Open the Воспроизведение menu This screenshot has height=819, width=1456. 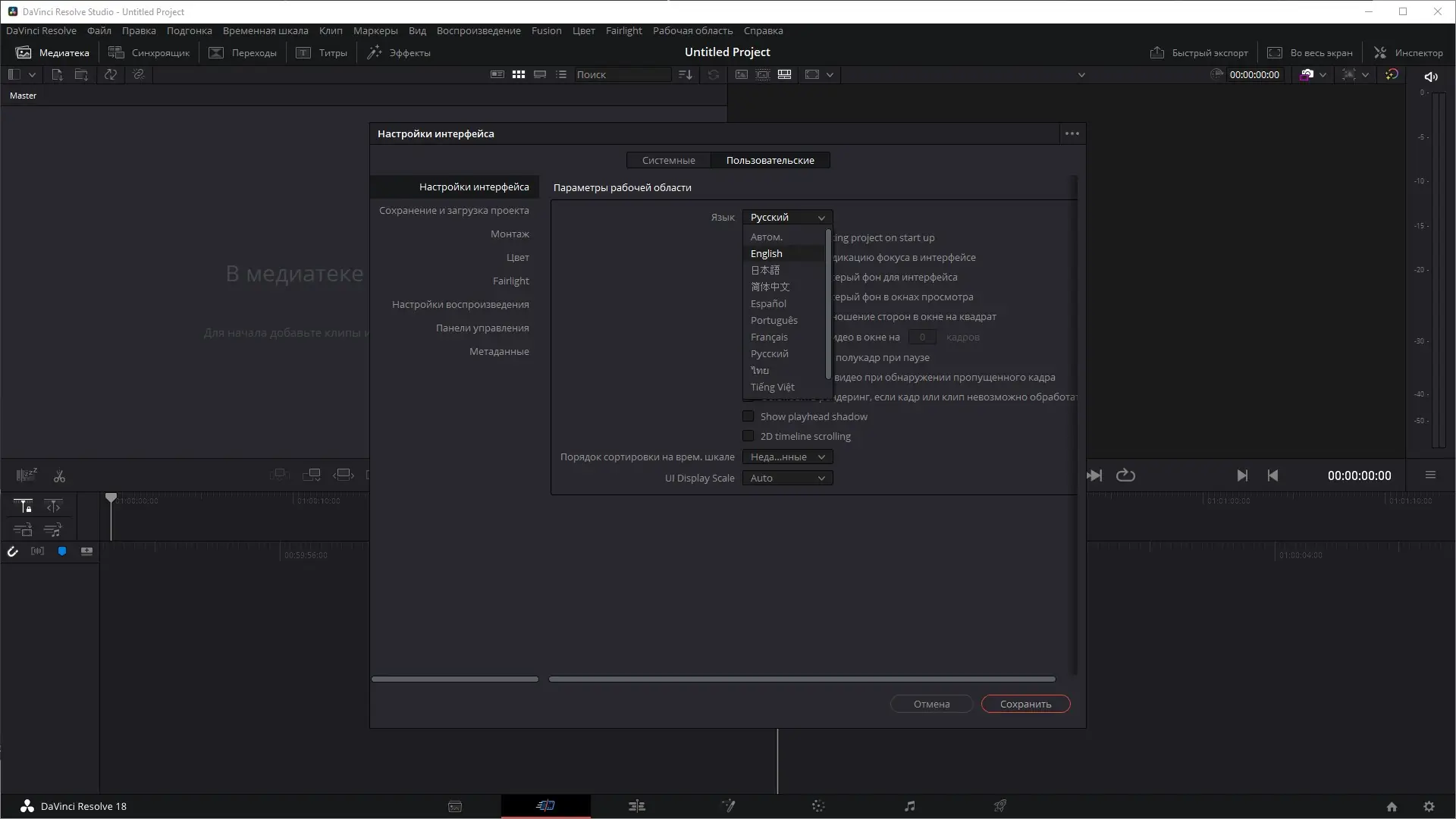478,30
